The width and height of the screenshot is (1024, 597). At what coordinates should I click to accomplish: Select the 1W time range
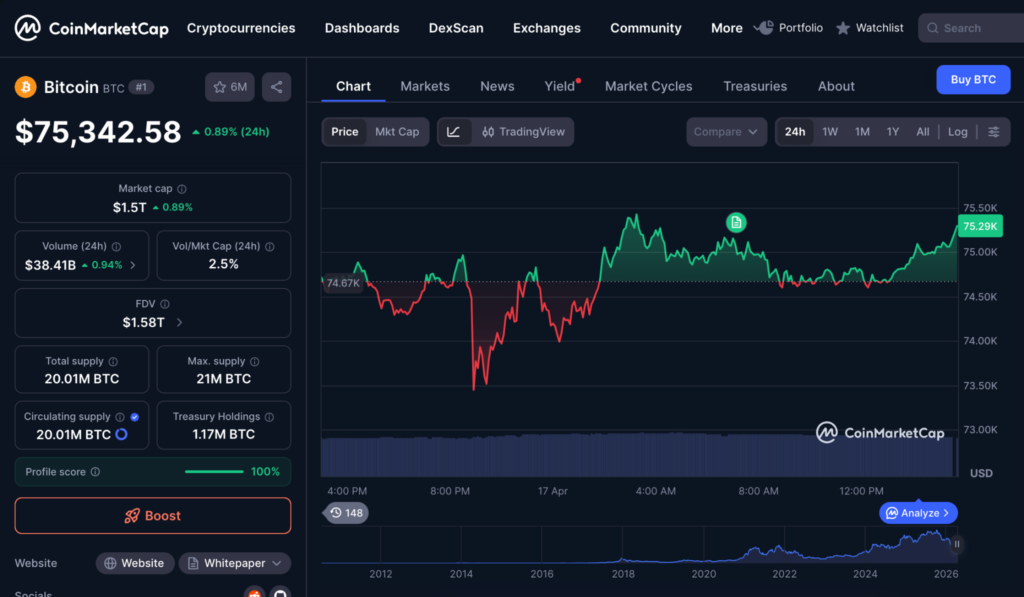click(x=830, y=132)
